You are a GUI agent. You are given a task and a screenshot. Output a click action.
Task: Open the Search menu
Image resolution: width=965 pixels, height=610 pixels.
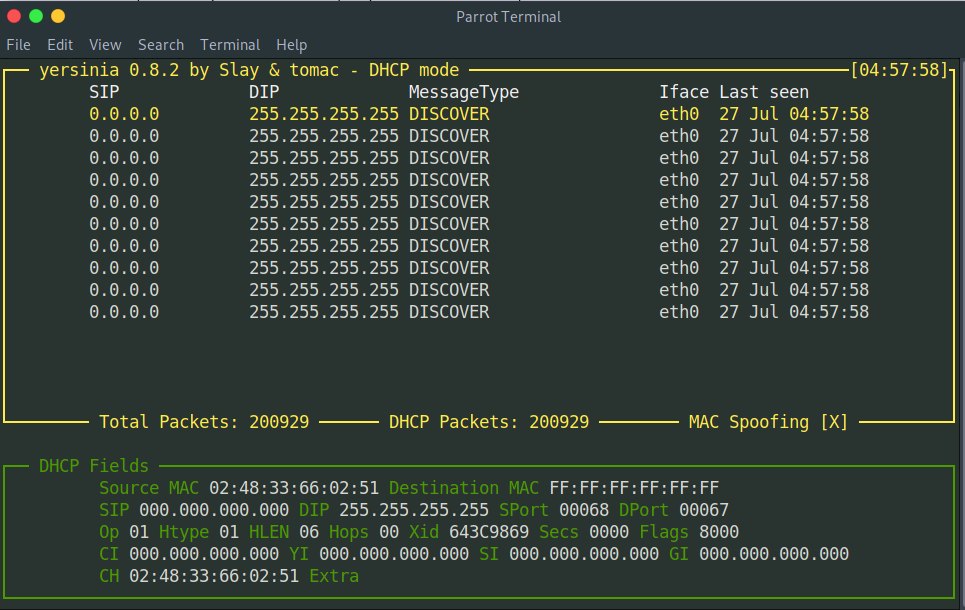[x=161, y=45]
